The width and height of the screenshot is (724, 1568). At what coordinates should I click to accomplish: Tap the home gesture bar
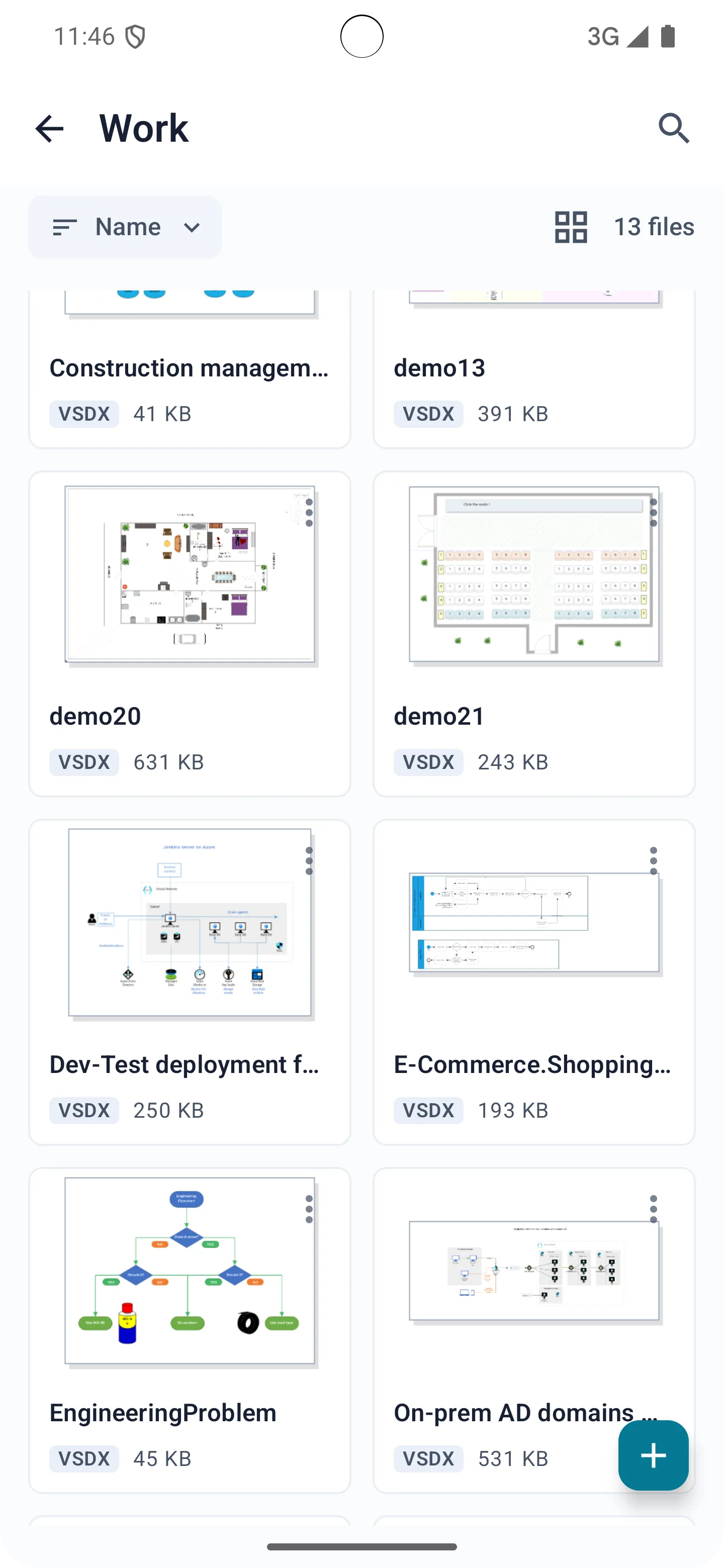coord(361,1547)
